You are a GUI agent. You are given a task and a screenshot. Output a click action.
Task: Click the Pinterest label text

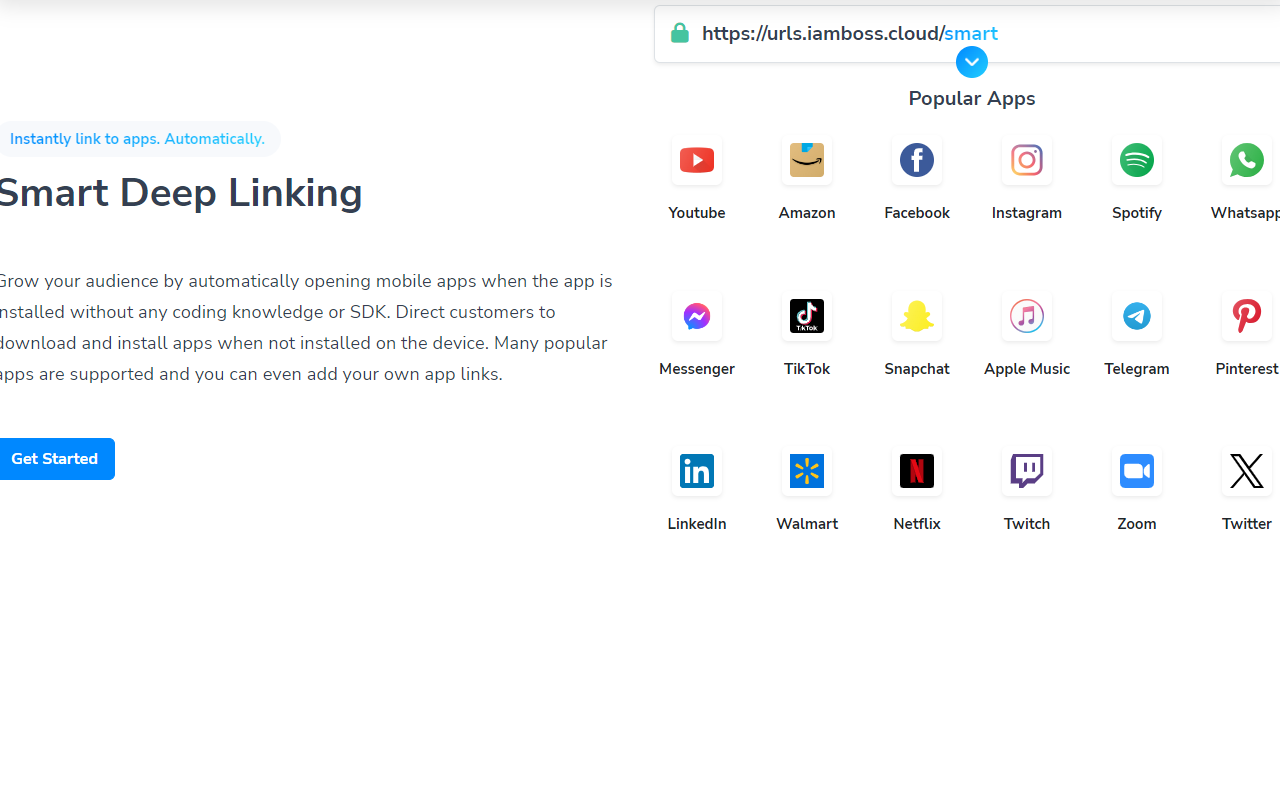pyautogui.click(x=1247, y=369)
